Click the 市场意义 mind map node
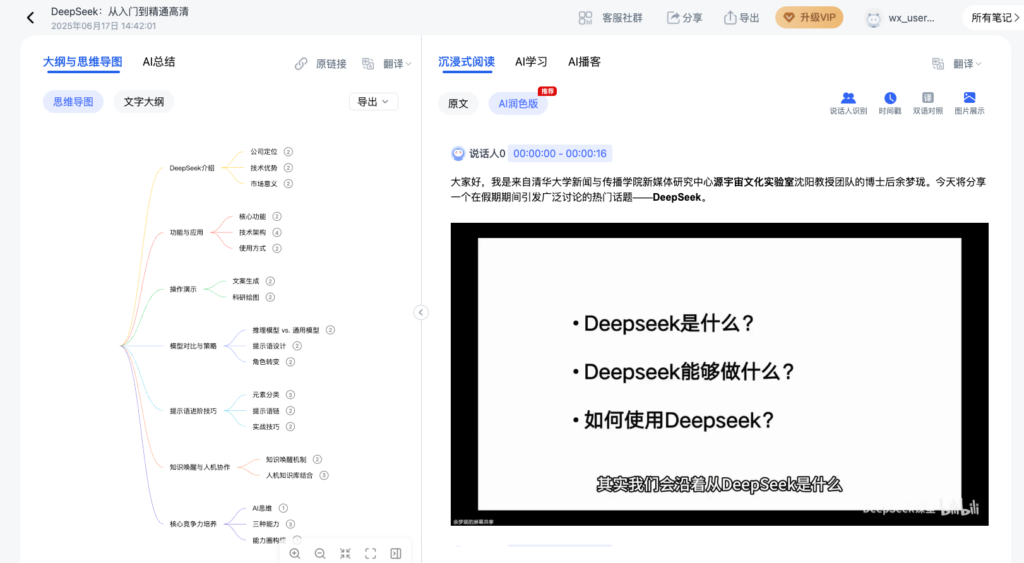 pyautogui.click(x=264, y=184)
